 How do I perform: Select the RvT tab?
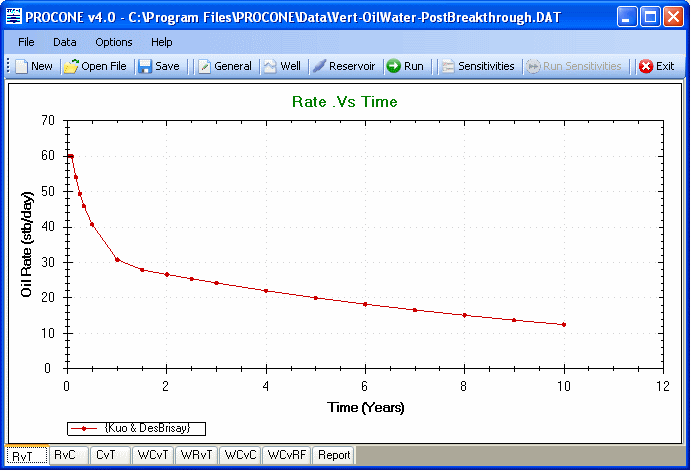click(x=27, y=455)
